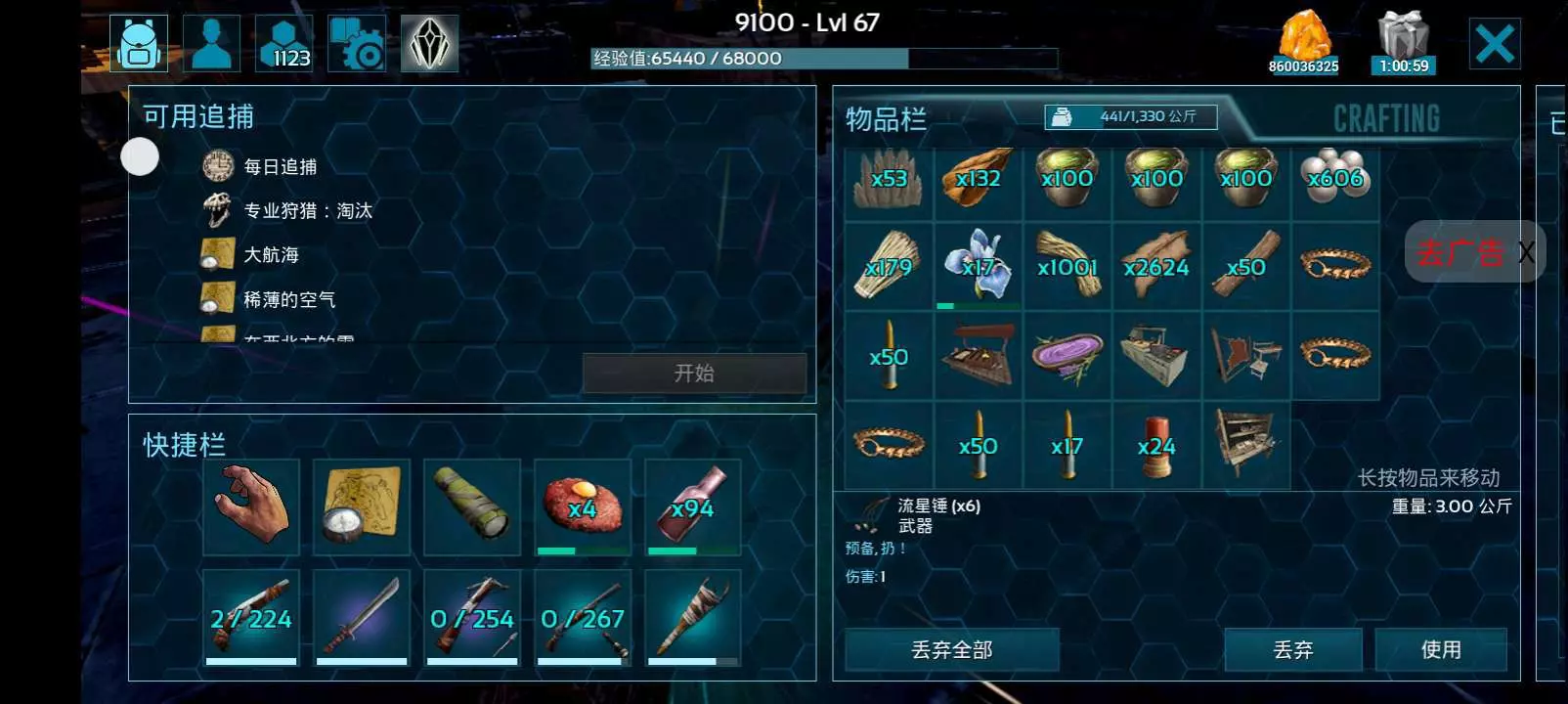Select the 稀薄的空气 pursuit entry
1568x704 pixels.
(x=289, y=300)
